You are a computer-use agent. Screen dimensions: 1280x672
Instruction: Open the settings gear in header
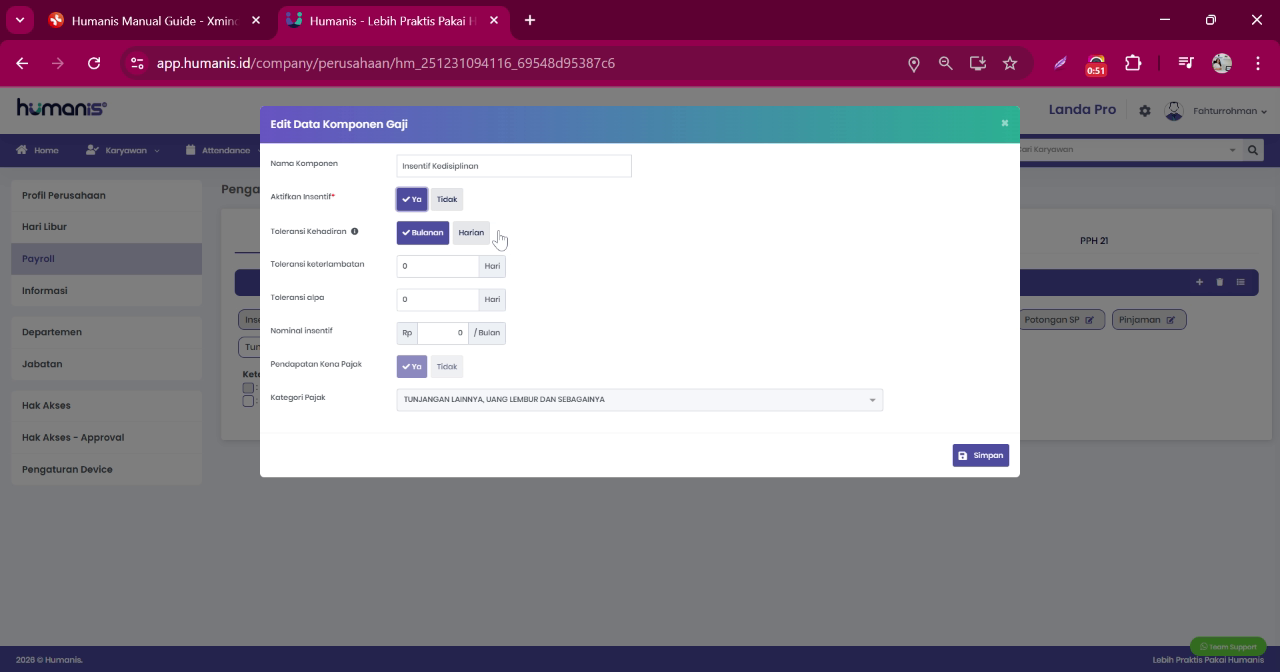[x=1145, y=111]
